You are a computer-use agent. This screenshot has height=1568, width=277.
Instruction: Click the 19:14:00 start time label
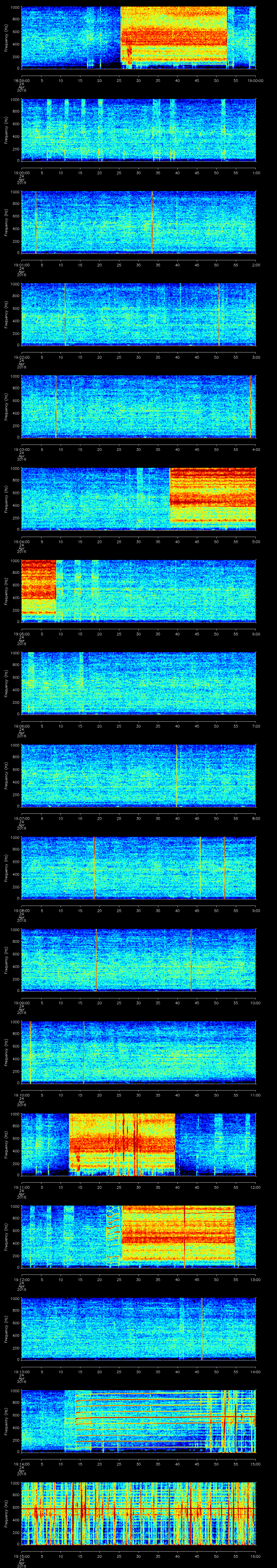point(21,1463)
